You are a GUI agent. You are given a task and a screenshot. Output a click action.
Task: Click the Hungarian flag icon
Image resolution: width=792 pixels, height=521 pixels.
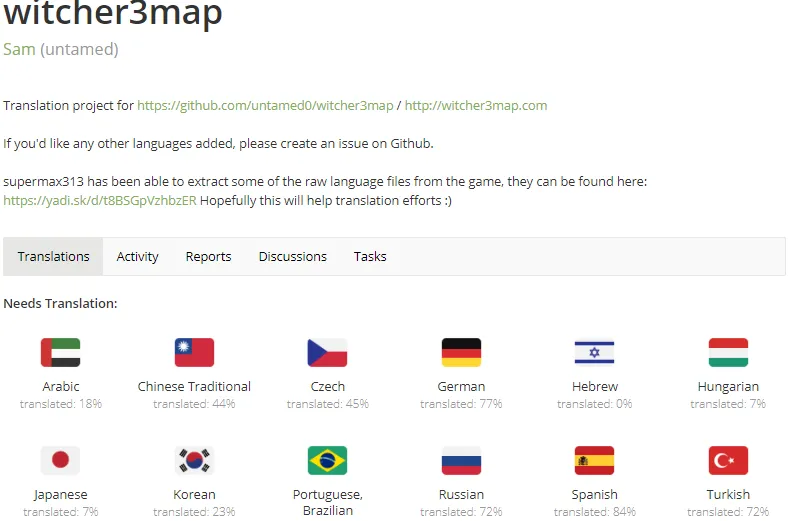point(728,352)
